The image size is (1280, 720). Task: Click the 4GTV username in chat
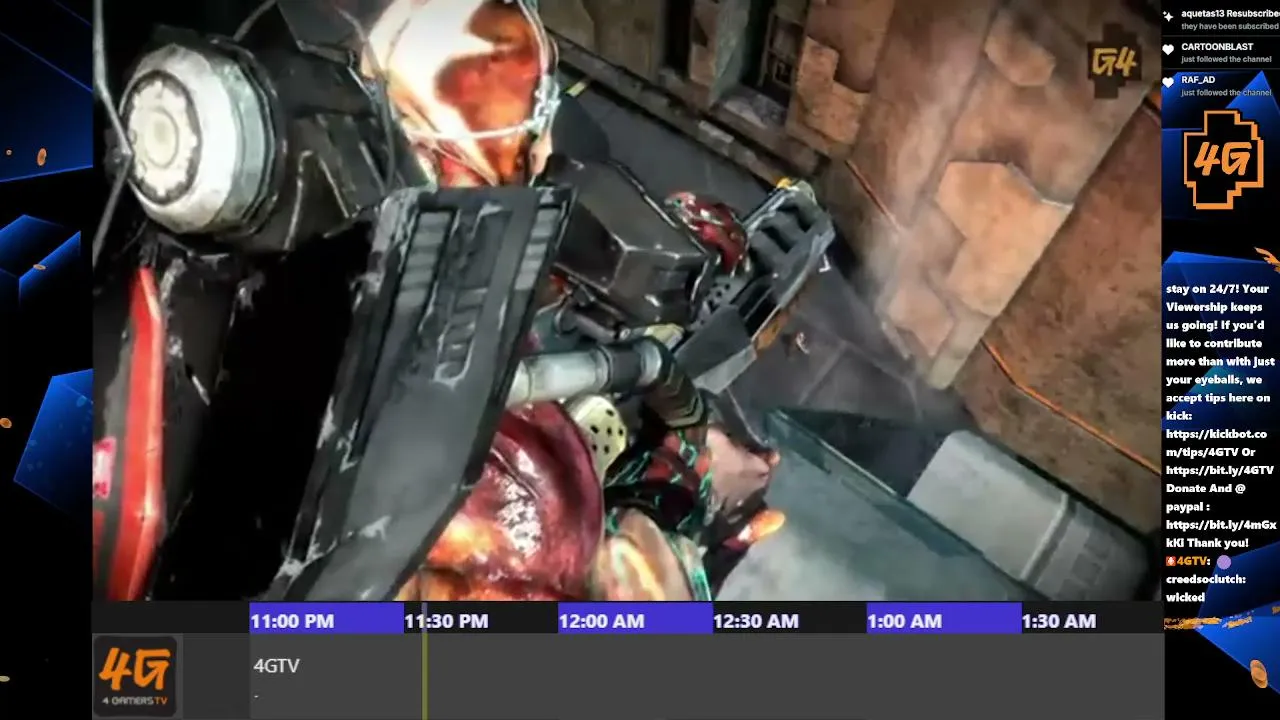tap(1194, 562)
